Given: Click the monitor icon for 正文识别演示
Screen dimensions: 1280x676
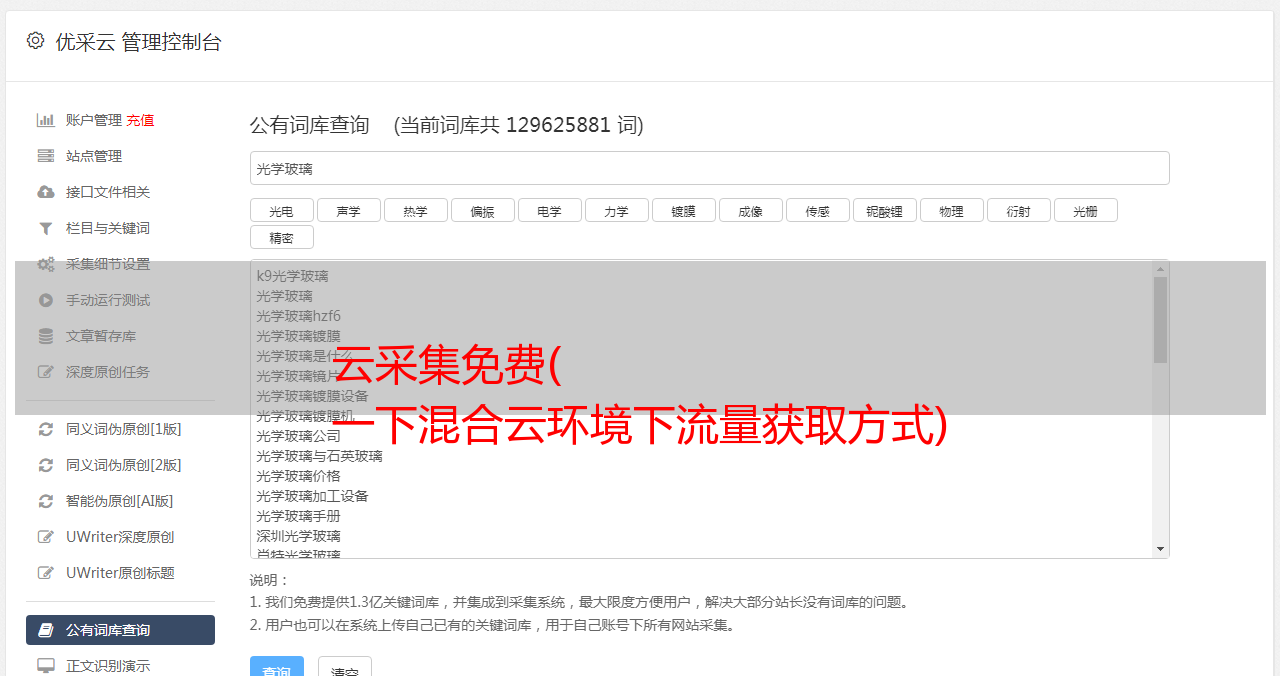Looking at the screenshot, I should [x=45, y=666].
